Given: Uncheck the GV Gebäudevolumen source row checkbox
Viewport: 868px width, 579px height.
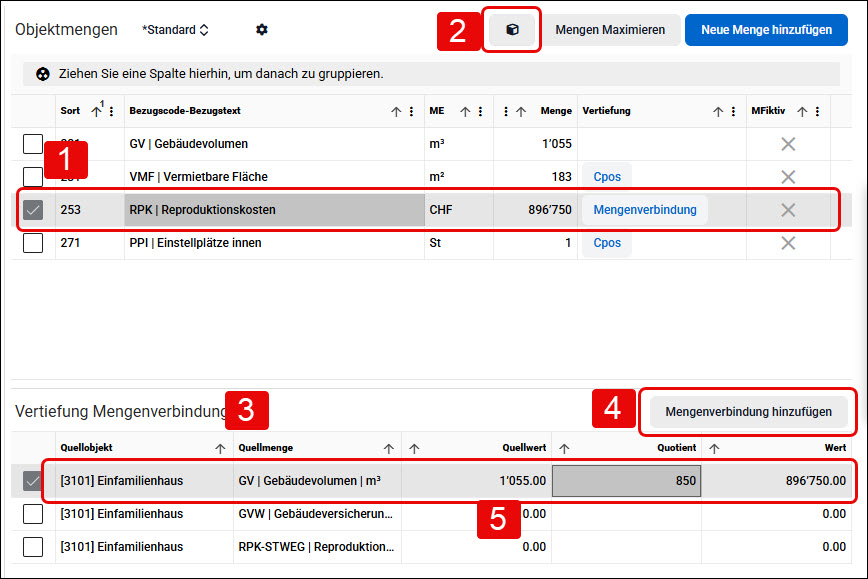Looking at the screenshot, I should click(33, 480).
